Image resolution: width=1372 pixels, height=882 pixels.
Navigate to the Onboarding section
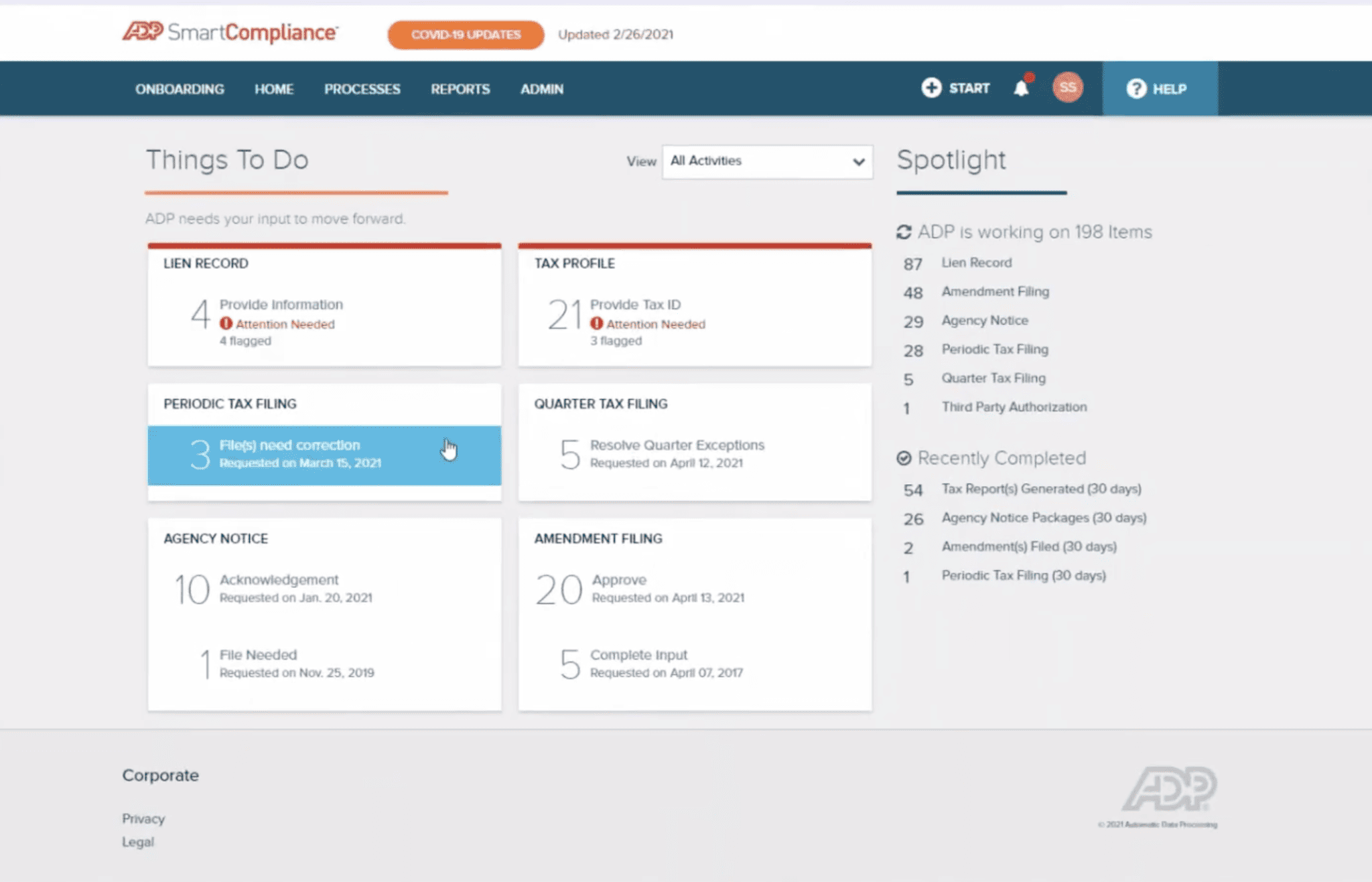point(180,88)
